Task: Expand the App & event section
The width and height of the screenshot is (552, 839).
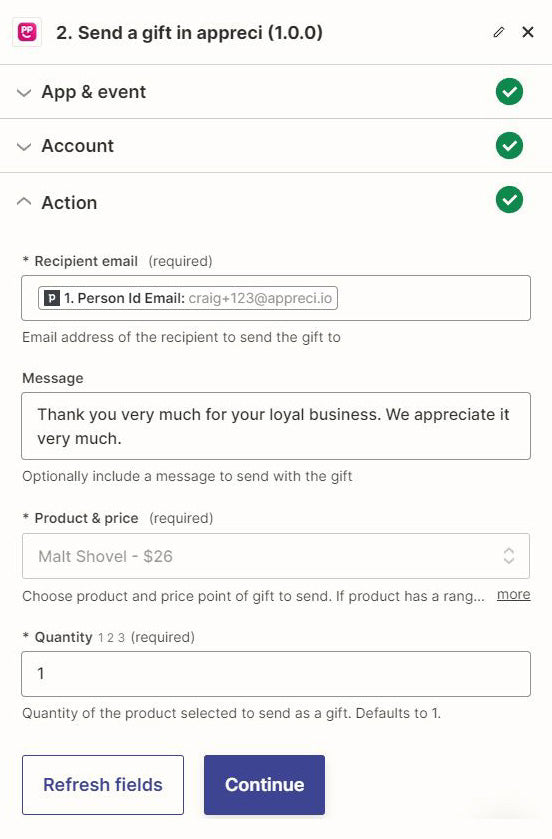Action: coord(24,93)
